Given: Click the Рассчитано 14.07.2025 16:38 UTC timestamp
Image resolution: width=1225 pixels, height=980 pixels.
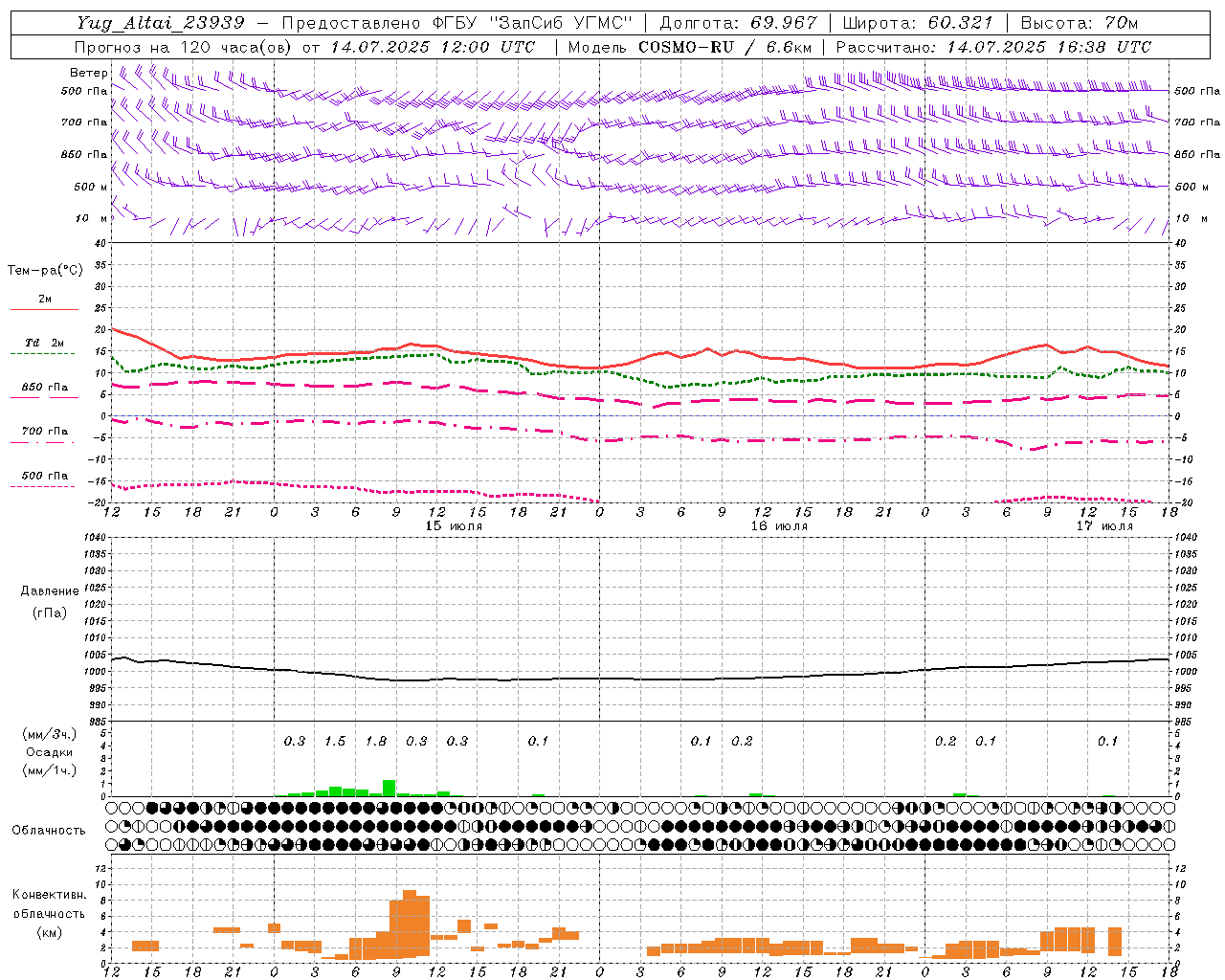Looking at the screenshot, I should coord(993,47).
